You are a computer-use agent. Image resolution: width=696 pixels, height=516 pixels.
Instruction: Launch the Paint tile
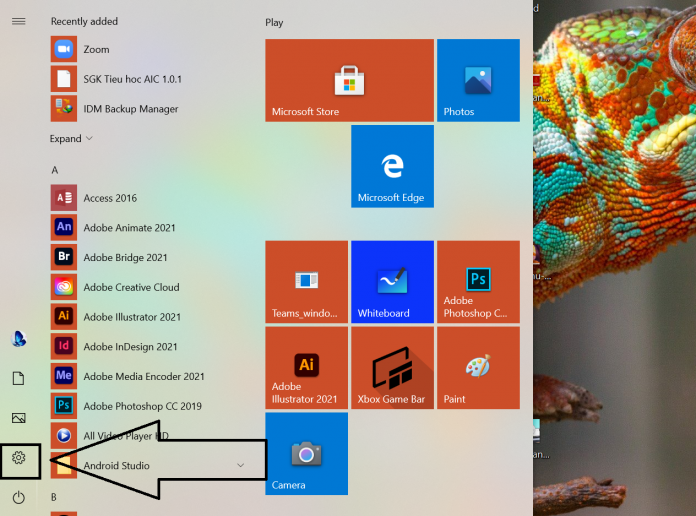coord(478,368)
